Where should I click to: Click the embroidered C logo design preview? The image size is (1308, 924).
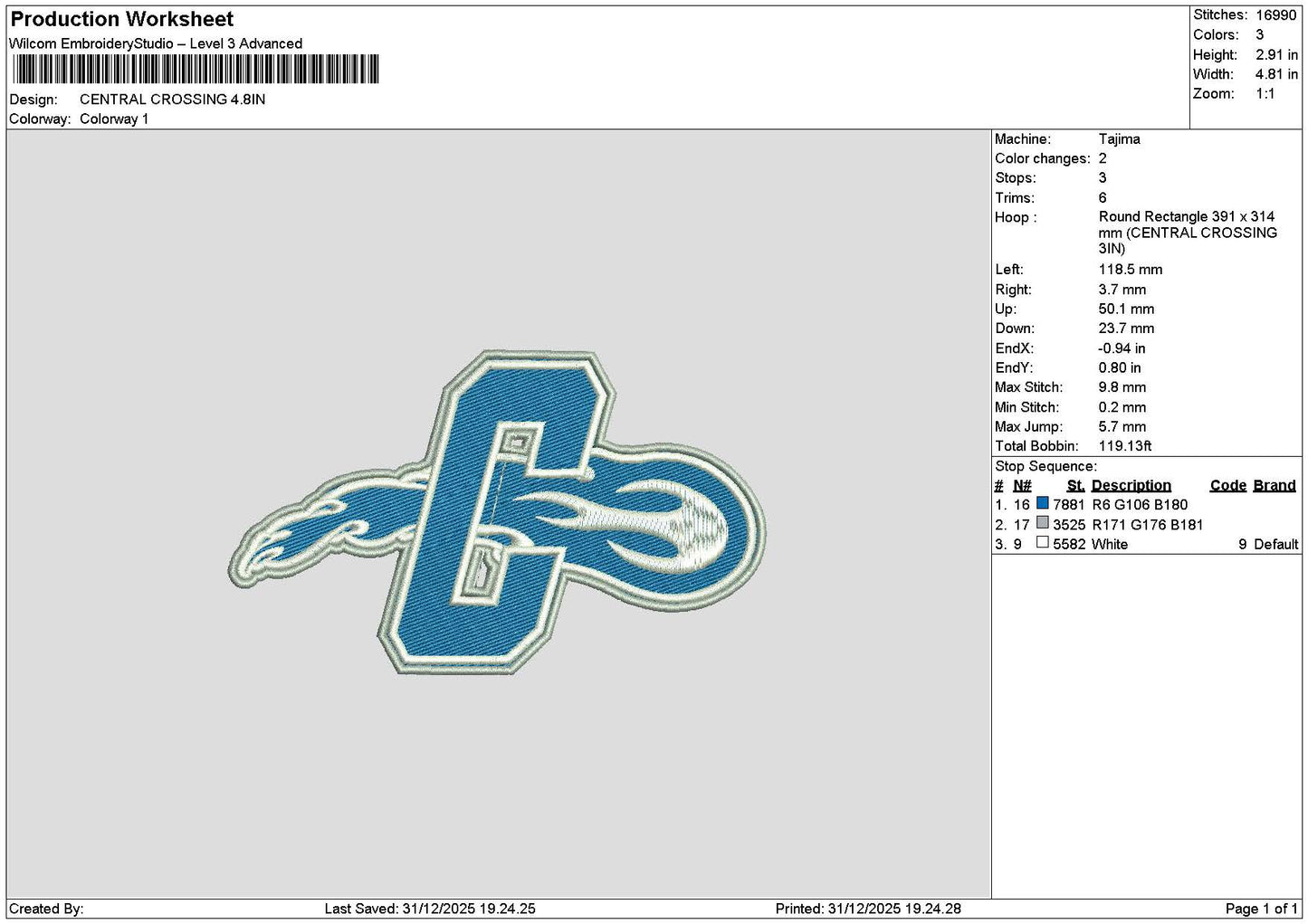tap(497, 512)
